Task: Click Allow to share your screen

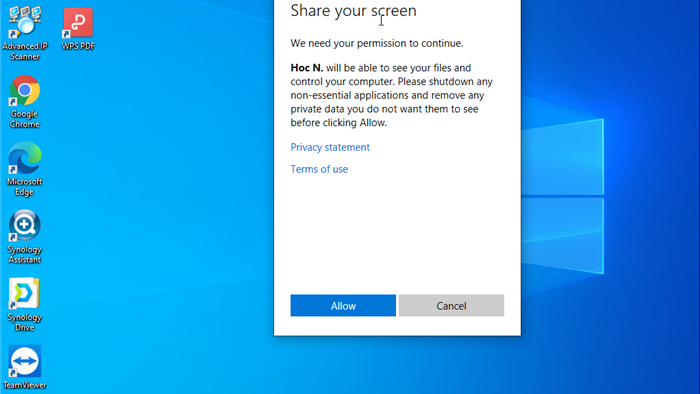Action: [343, 306]
